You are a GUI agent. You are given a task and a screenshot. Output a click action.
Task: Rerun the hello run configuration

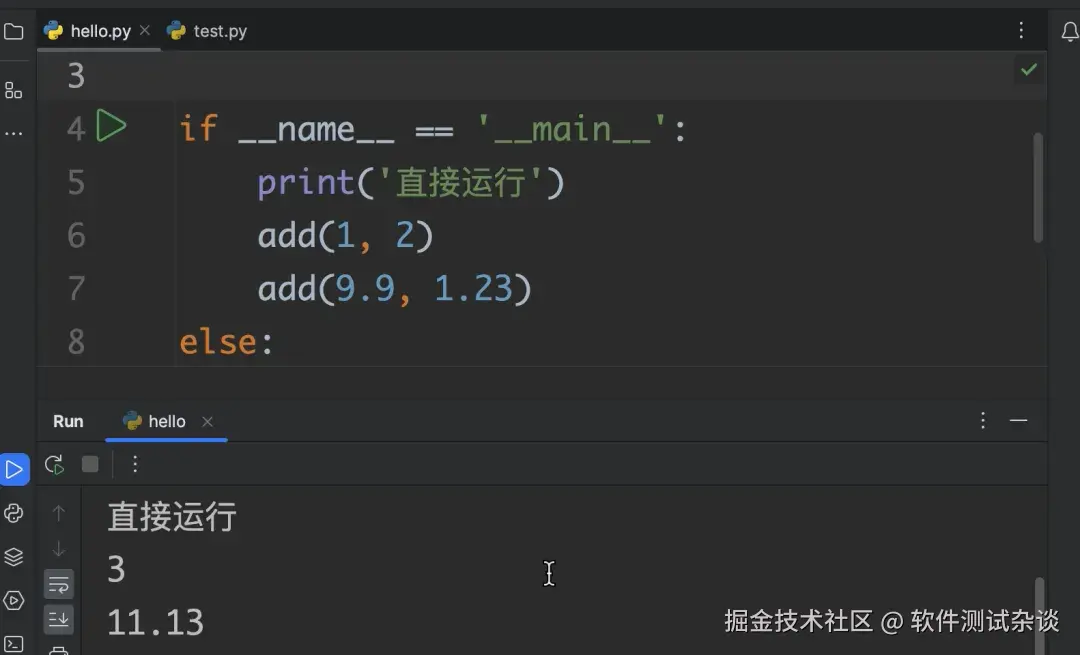point(55,463)
